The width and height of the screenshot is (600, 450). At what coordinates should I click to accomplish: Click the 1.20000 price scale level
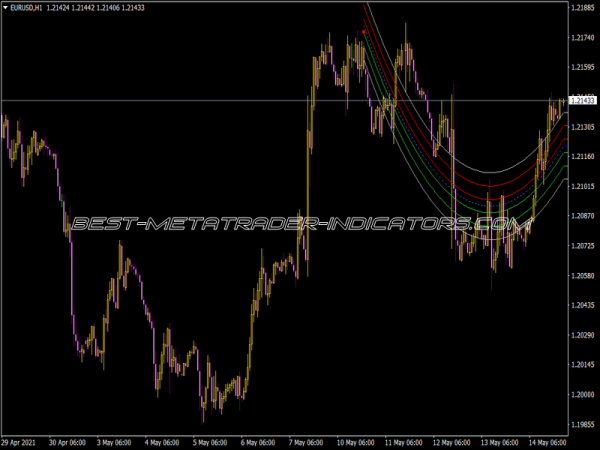[x=582, y=393]
